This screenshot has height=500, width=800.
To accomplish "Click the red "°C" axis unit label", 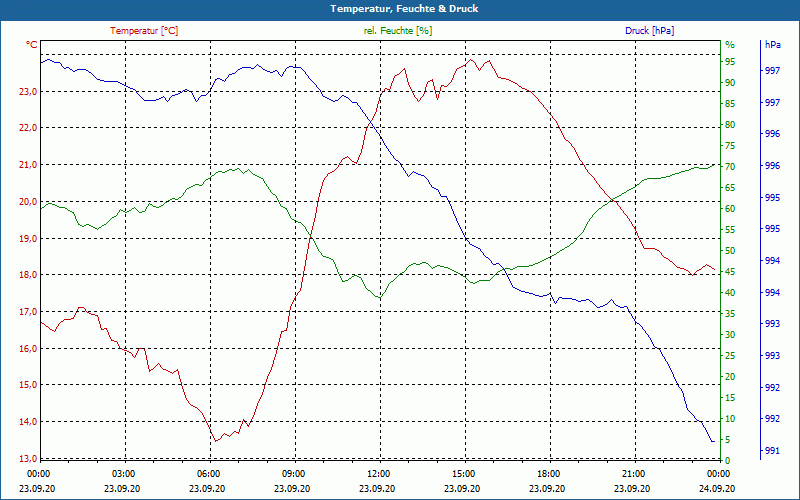I will [x=32, y=45].
